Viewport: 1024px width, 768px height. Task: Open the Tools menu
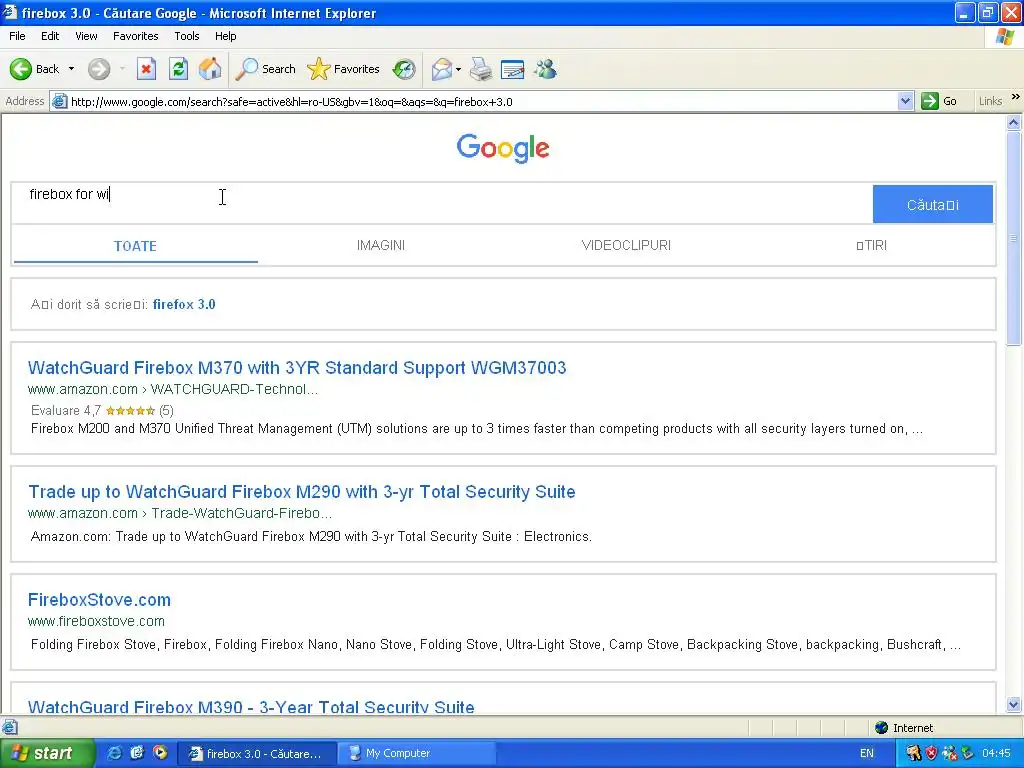coord(187,36)
